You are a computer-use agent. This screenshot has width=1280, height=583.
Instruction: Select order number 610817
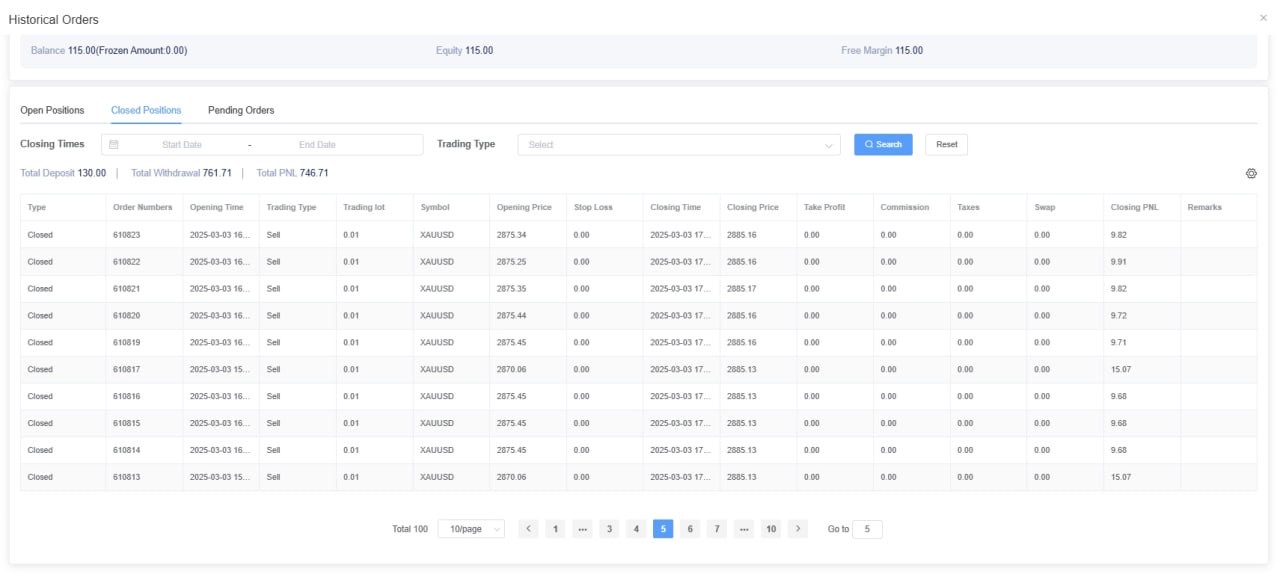click(126, 370)
